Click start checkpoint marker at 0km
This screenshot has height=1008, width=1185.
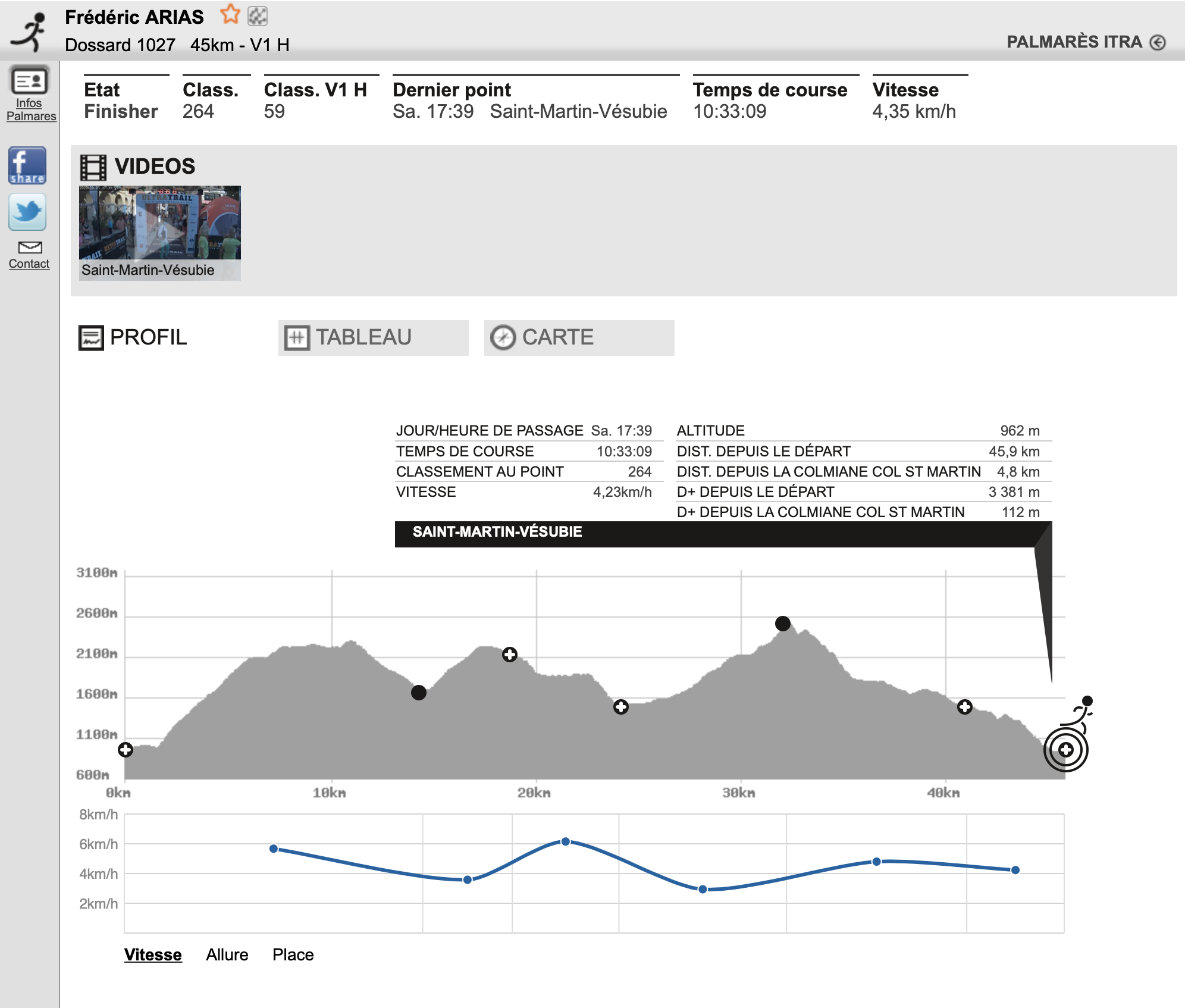[126, 750]
